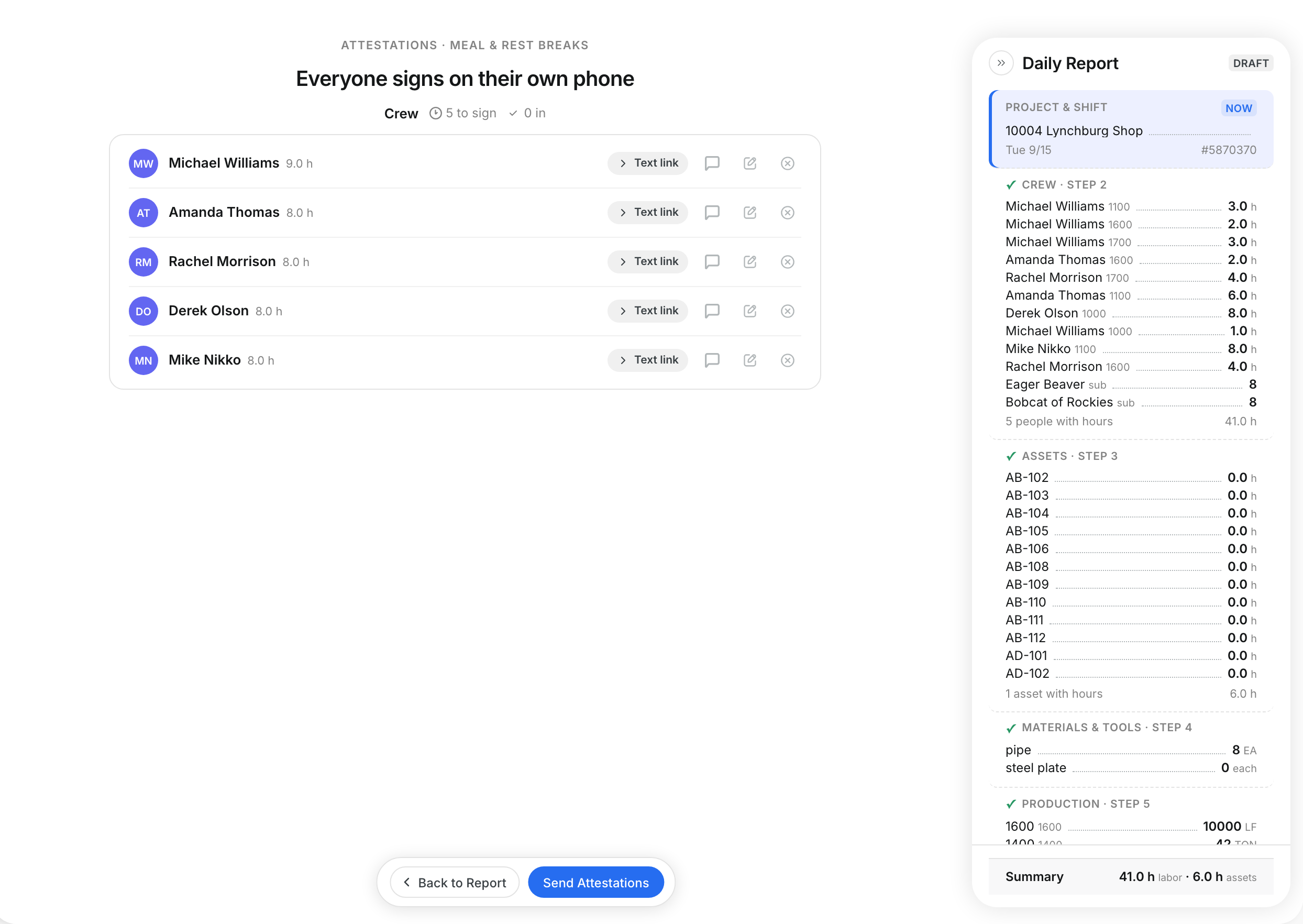This screenshot has height=924, width=1303.
Task: Click asset row AB-102
Action: [1131, 478]
